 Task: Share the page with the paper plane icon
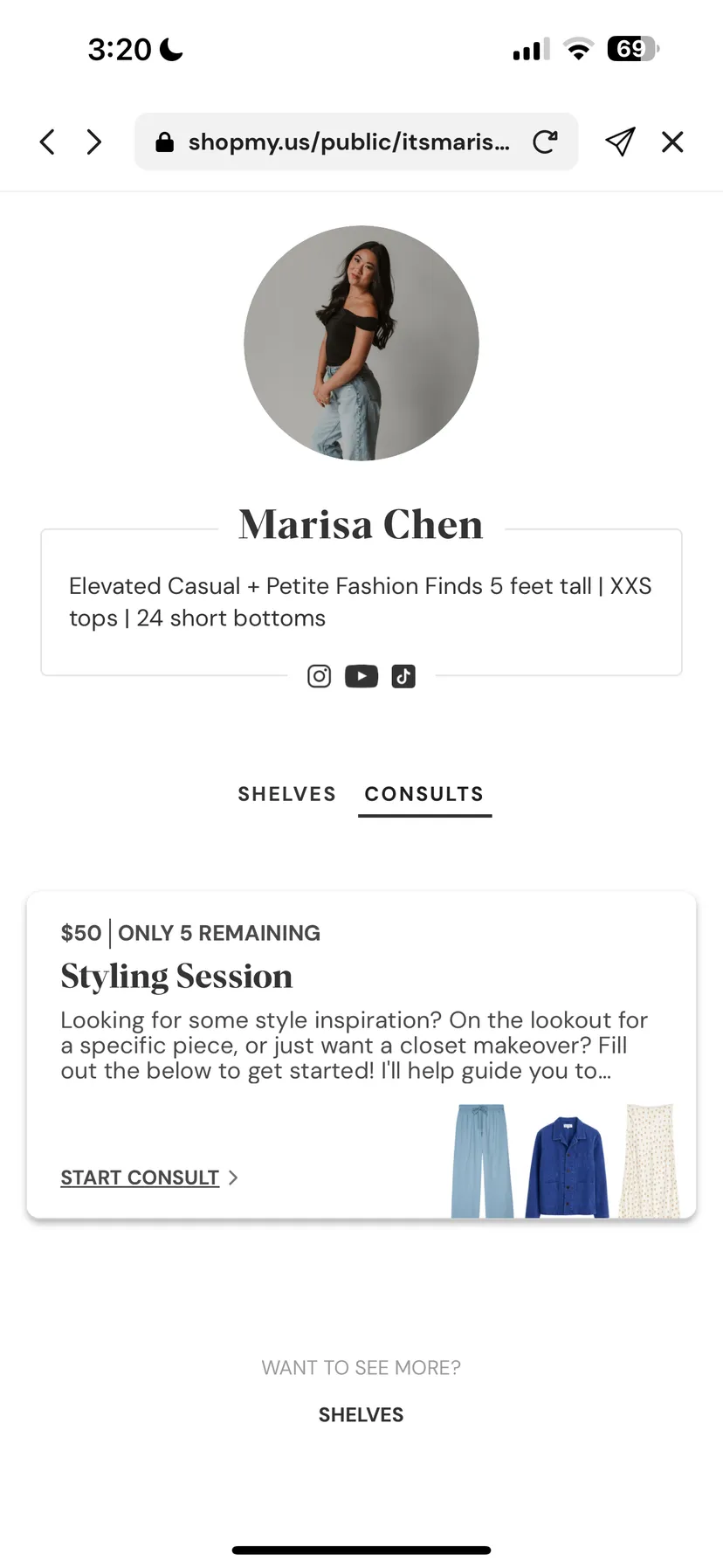coord(620,142)
